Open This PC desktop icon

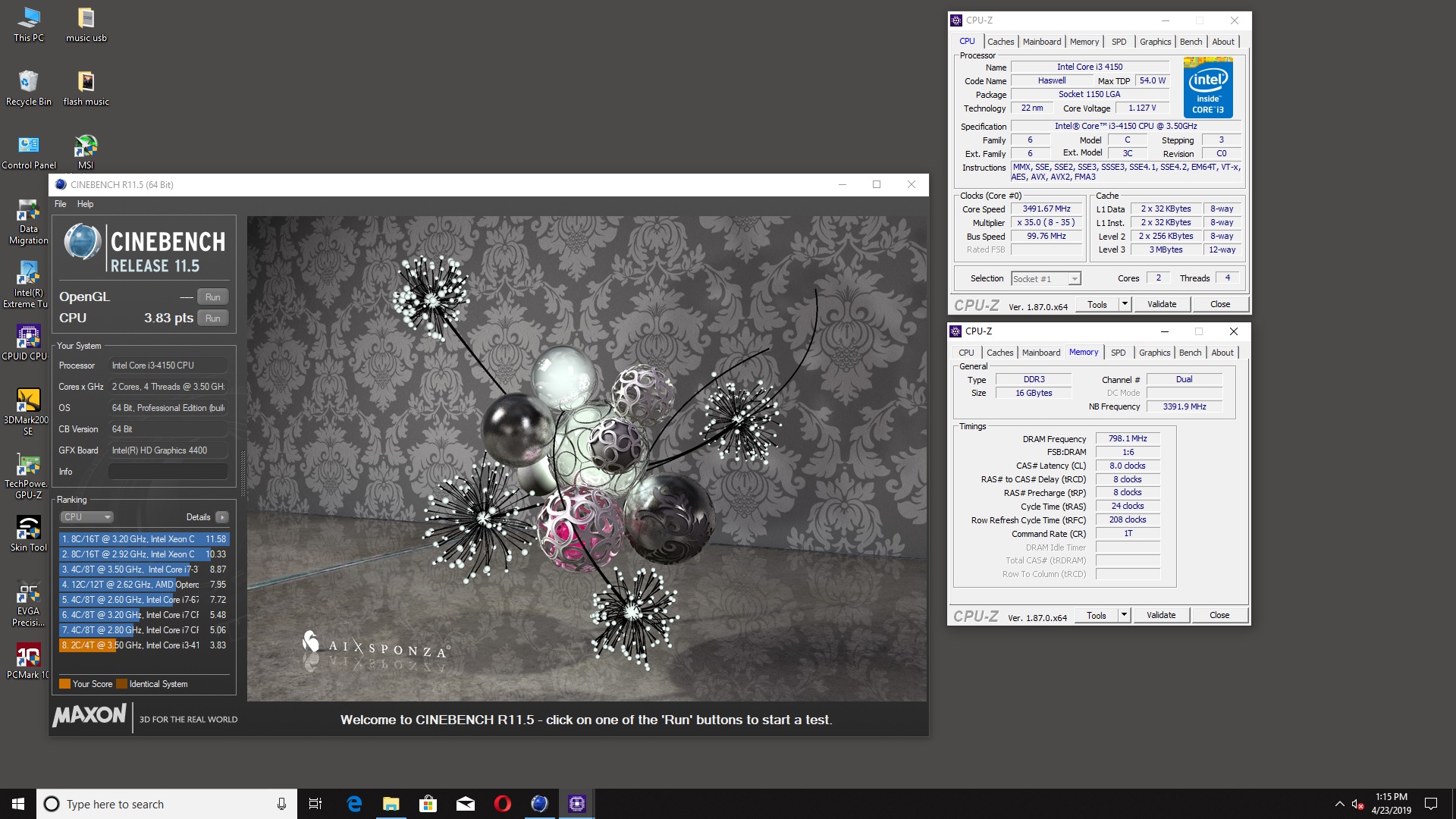29,24
